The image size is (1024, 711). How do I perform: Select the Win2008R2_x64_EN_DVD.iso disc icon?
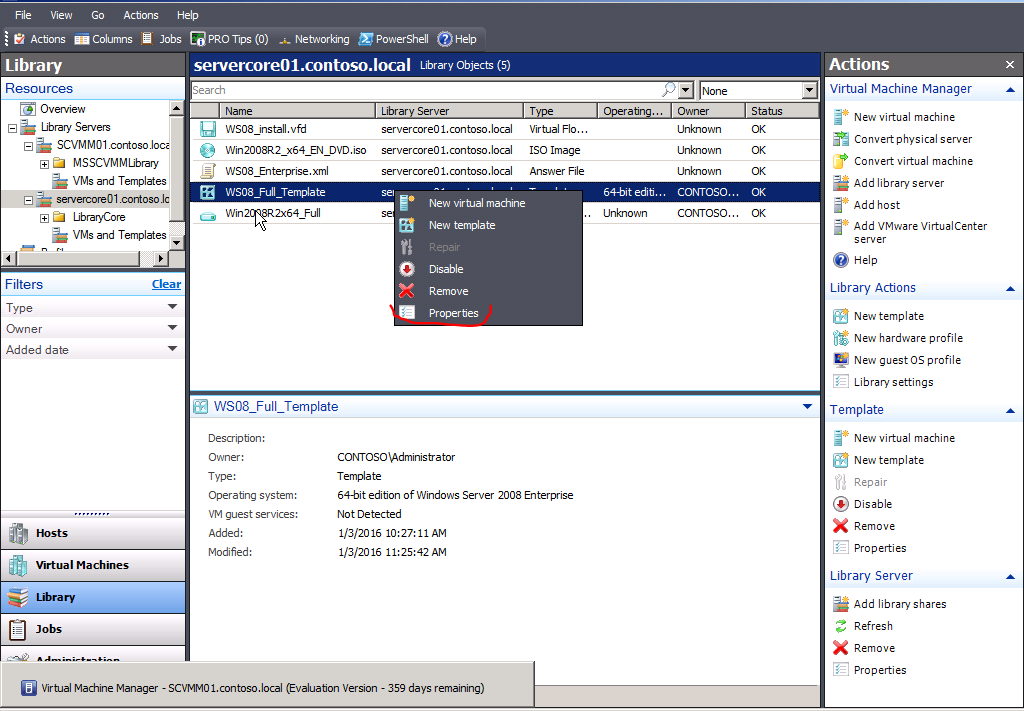tap(208, 150)
